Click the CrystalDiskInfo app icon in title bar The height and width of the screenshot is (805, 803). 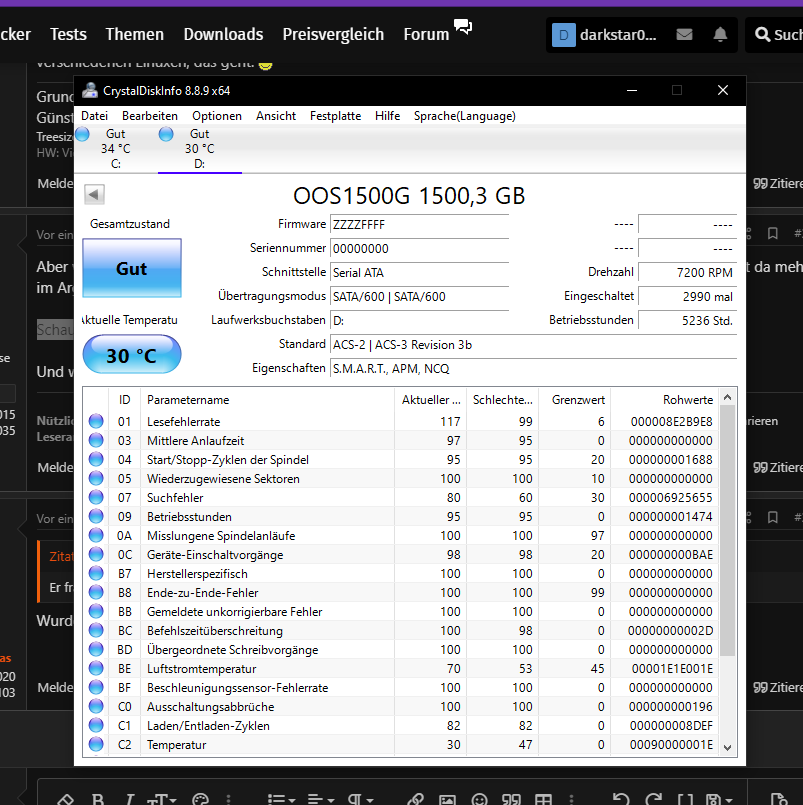coord(90,90)
